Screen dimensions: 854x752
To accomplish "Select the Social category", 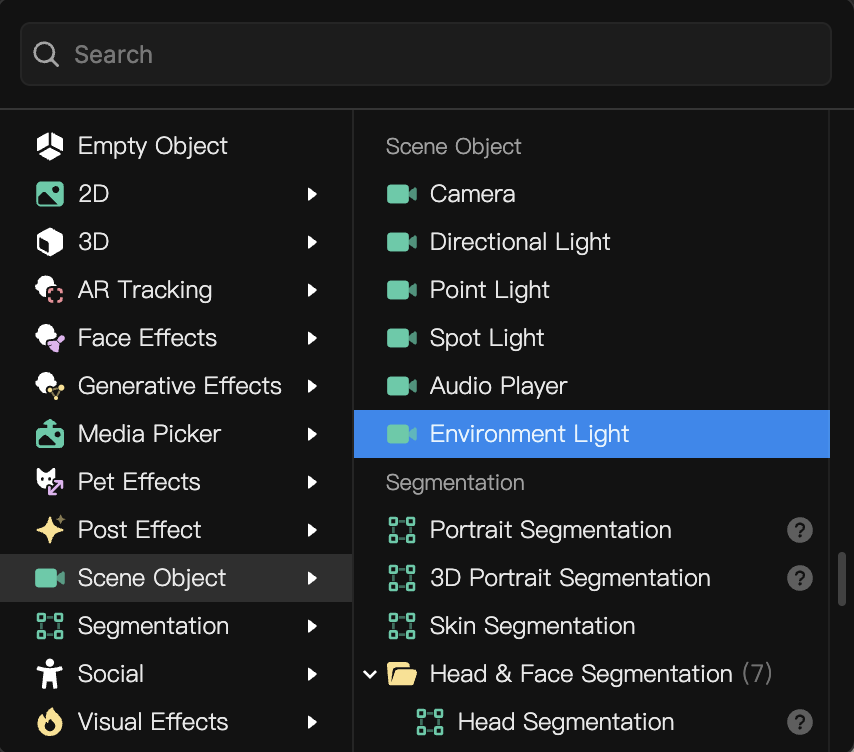I will [176, 674].
